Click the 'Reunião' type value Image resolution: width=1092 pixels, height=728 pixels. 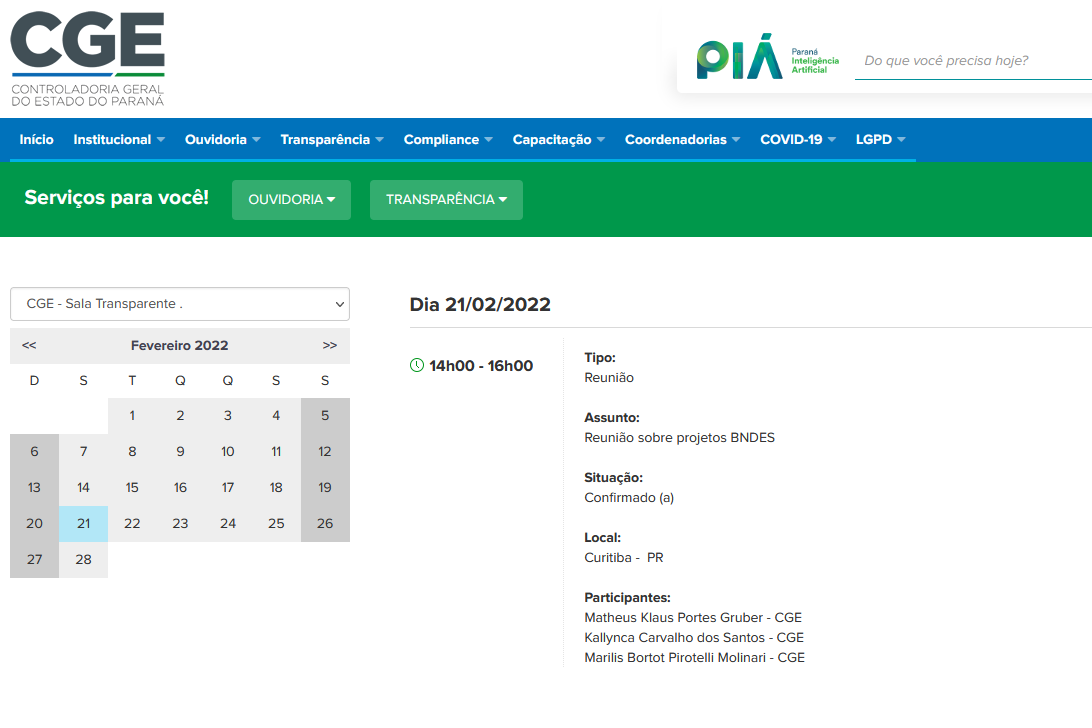pyautogui.click(x=609, y=378)
